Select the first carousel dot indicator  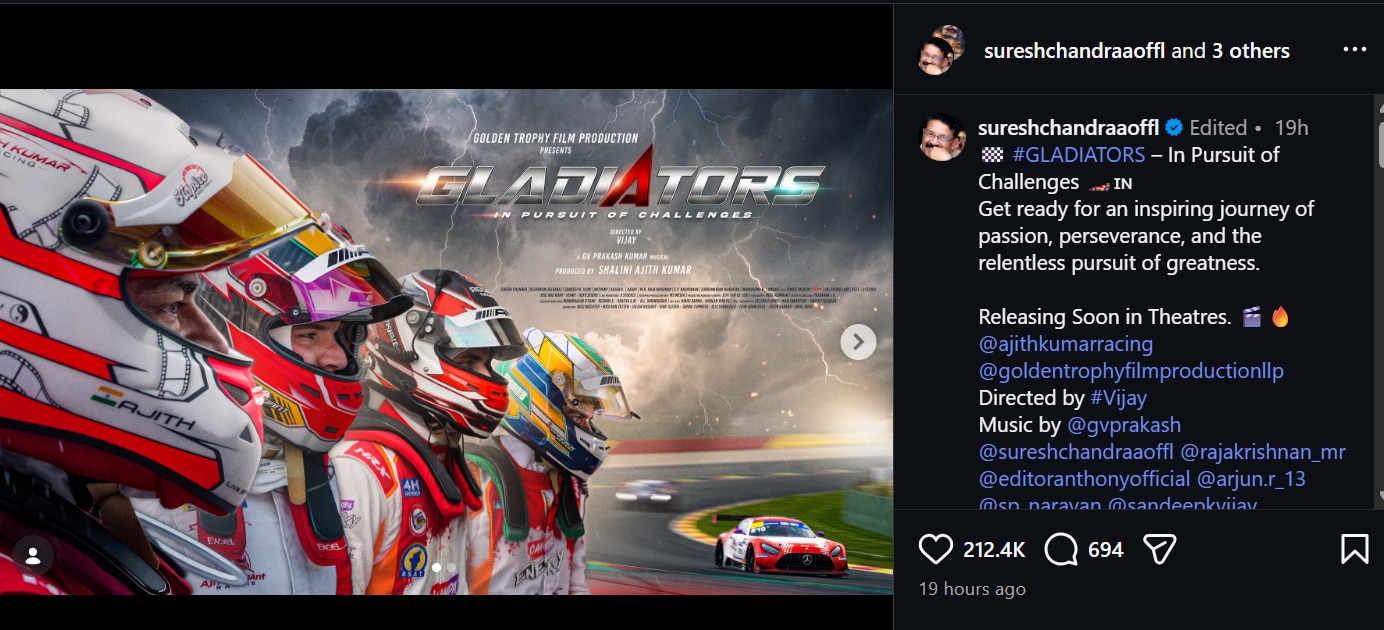[436, 567]
